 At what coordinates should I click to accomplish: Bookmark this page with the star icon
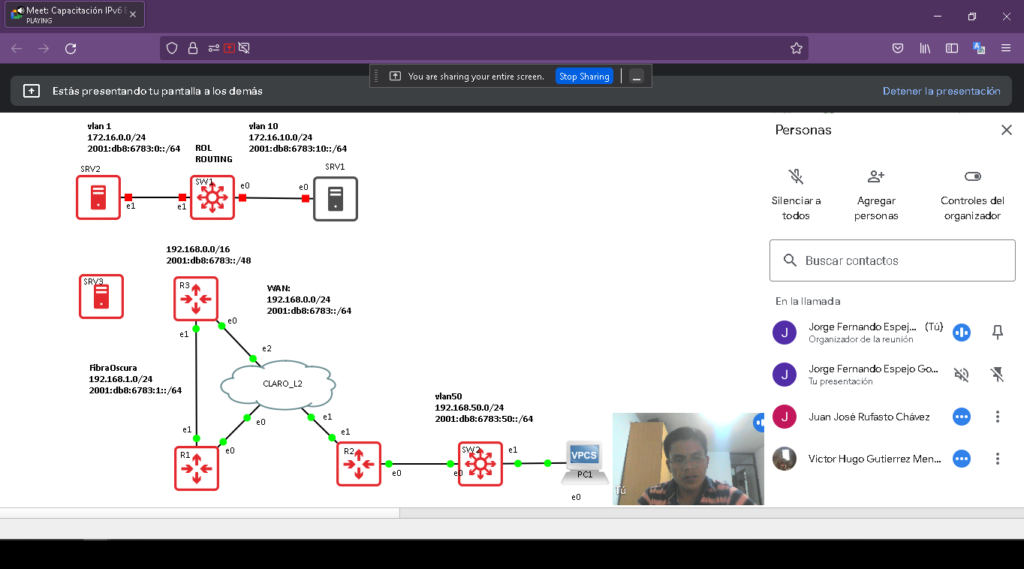[796, 48]
